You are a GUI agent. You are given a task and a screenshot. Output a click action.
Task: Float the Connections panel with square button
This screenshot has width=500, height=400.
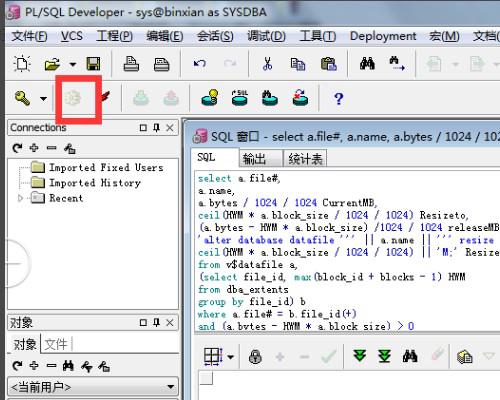[x=143, y=128]
